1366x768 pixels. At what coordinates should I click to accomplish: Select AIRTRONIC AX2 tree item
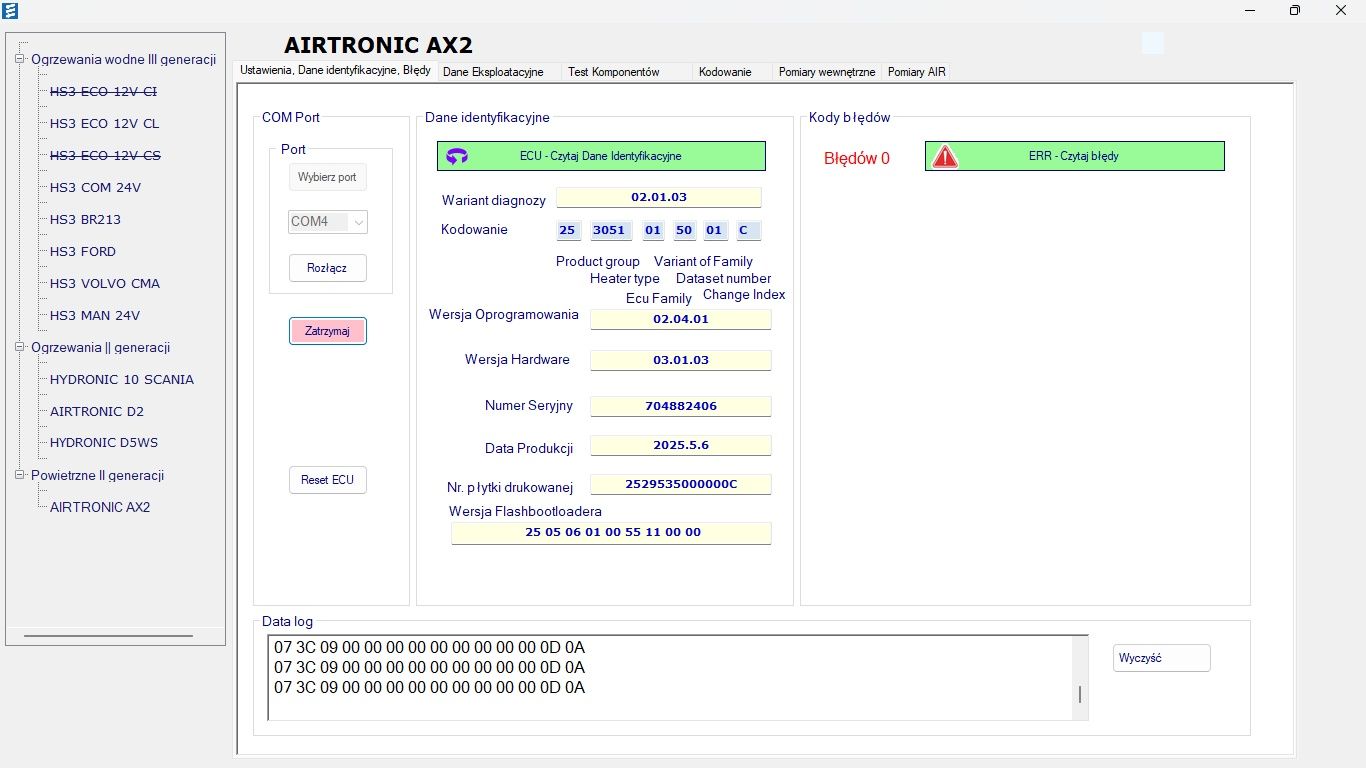(x=100, y=507)
